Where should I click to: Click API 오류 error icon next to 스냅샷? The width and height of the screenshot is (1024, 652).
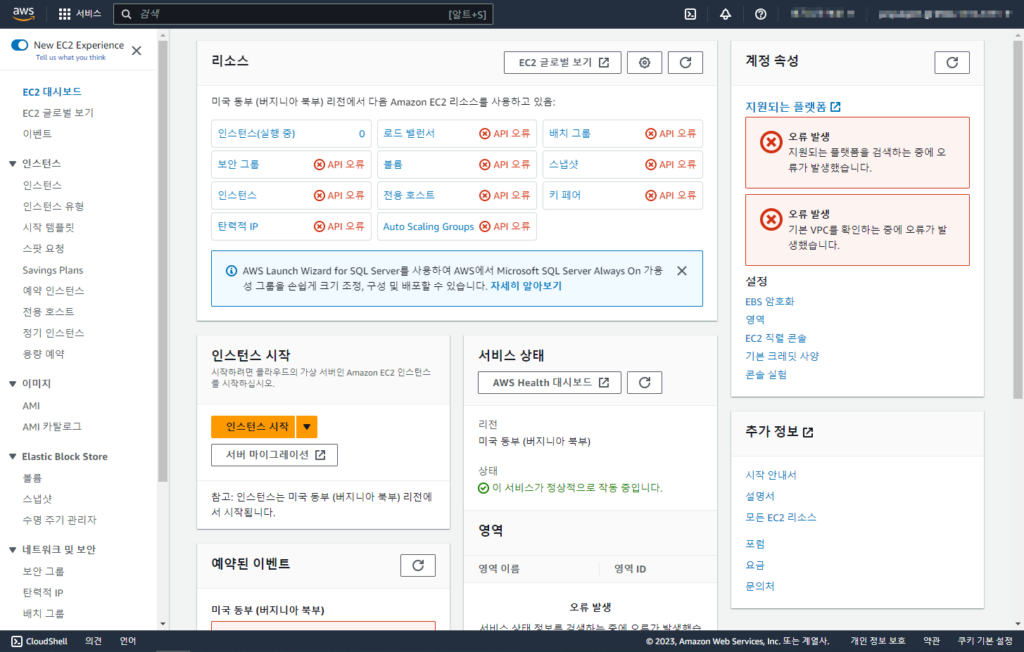(650, 165)
